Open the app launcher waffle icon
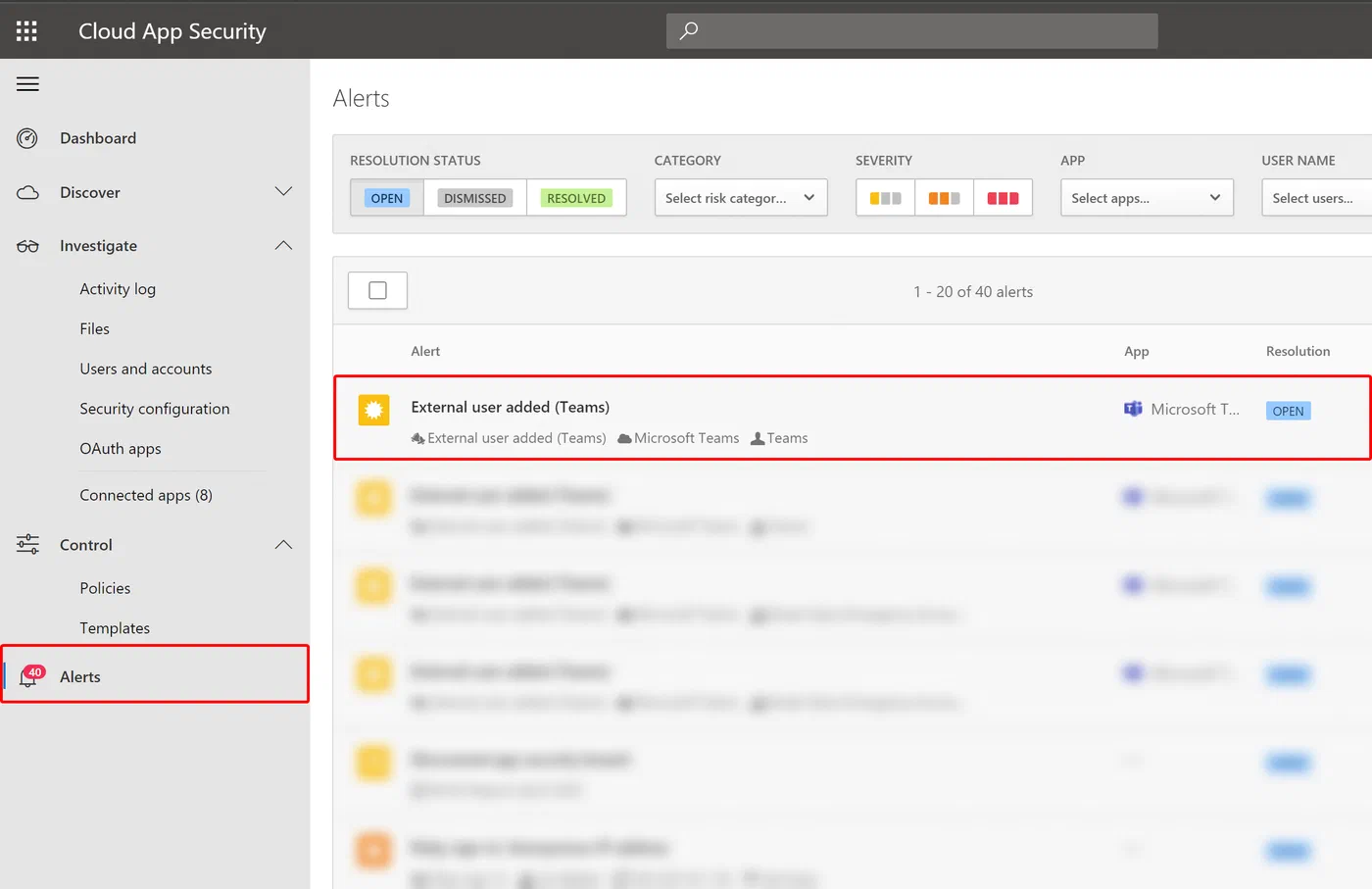Screen dimensions: 1372x889 [x=27, y=31]
